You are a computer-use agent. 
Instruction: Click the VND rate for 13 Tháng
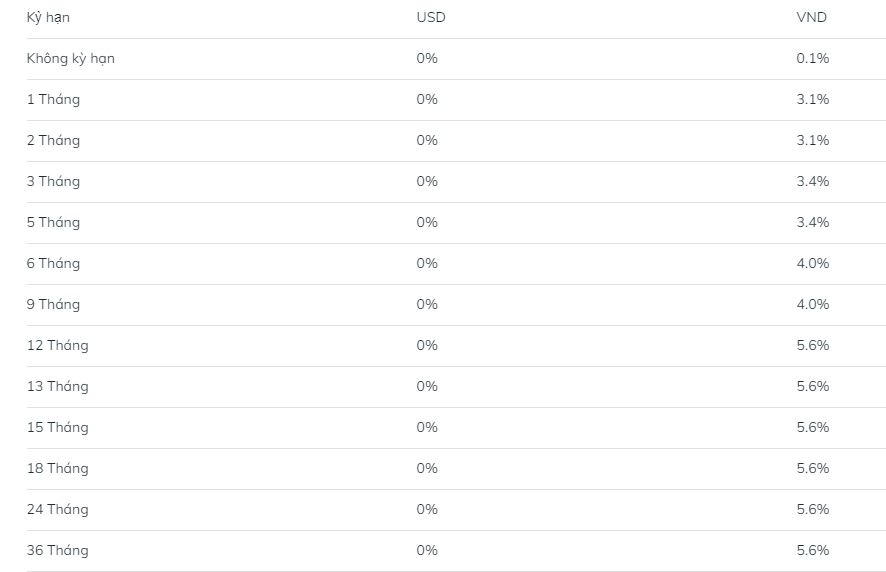813,387
